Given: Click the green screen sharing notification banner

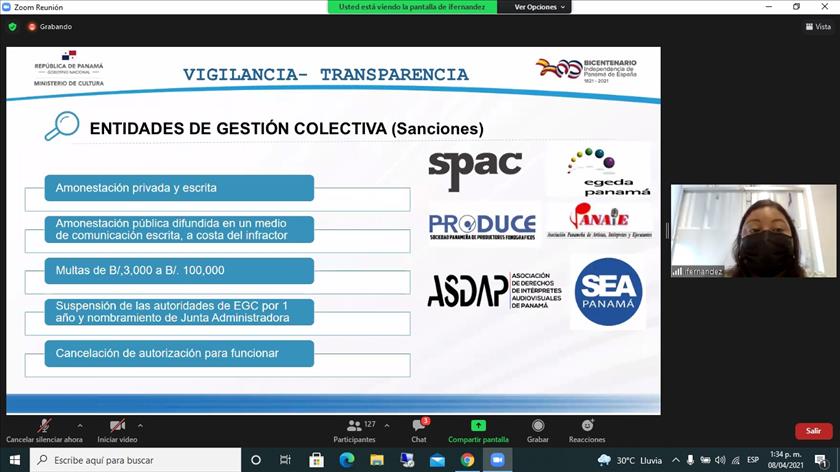Looking at the screenshot, I should (412, 7).
